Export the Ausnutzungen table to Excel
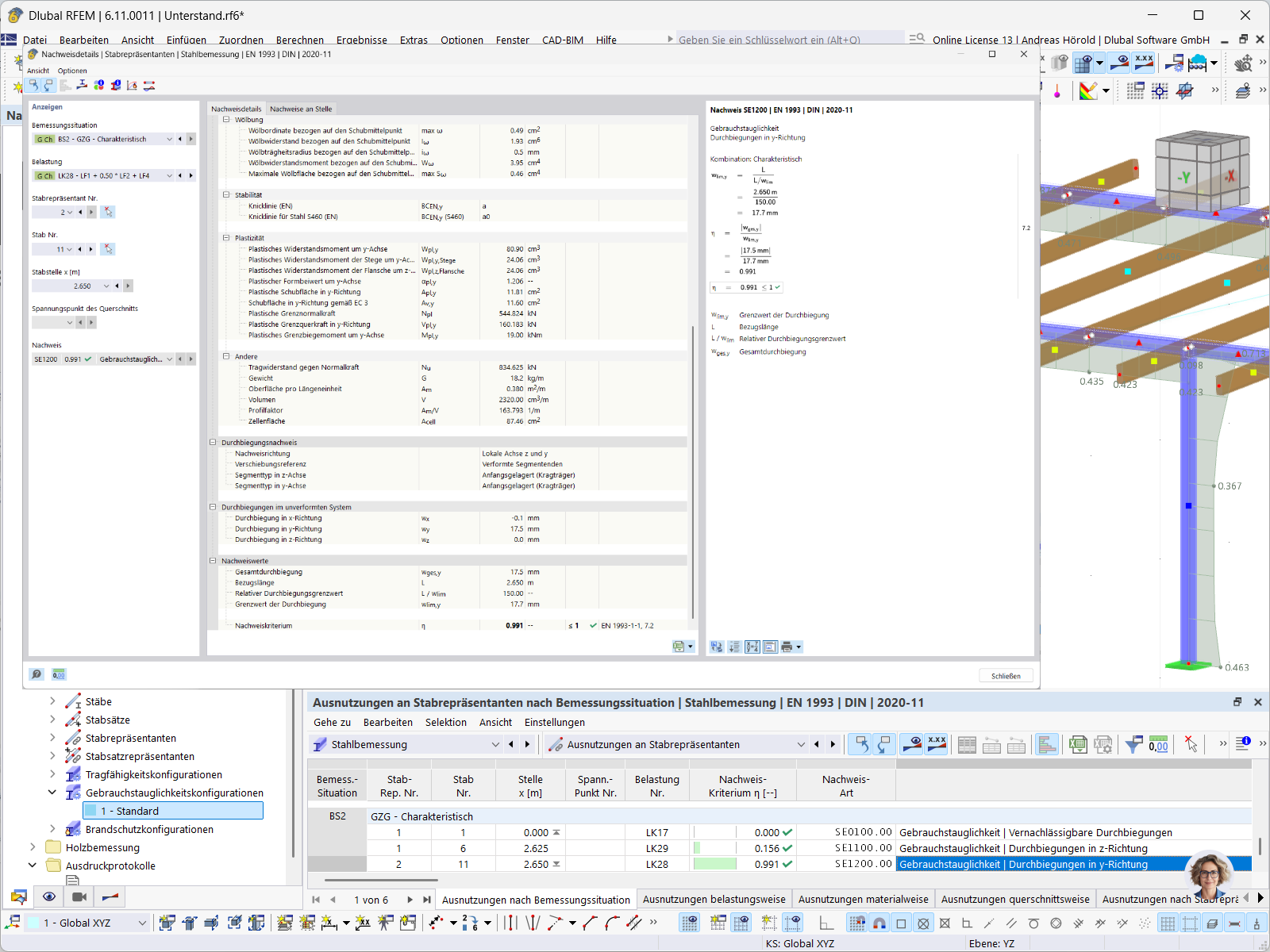Viewport: 1270px width, 952px height. pos(1077,744)
